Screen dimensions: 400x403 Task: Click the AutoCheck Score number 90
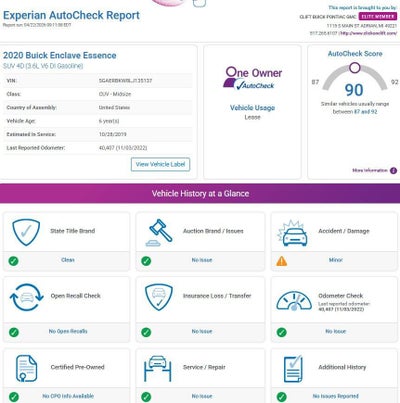click(x=354, y=90)
